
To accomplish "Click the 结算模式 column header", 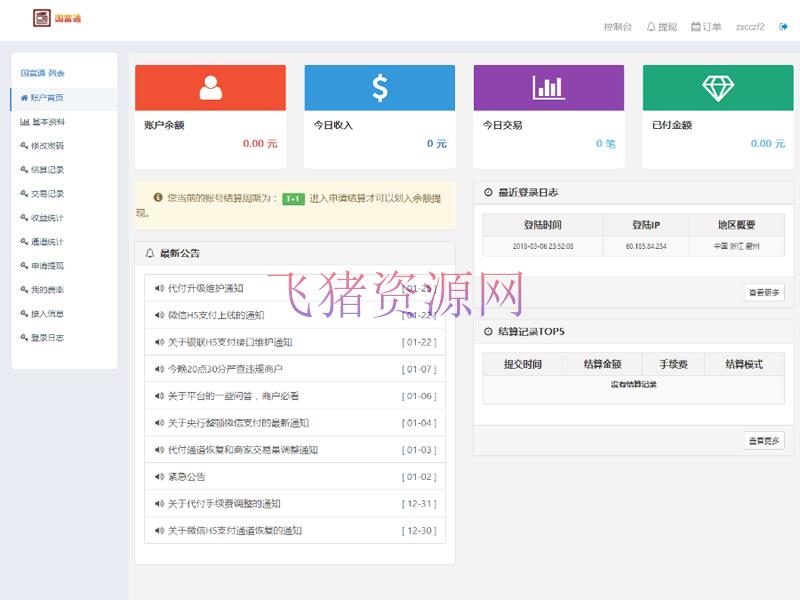I will [x=744, y=364].
